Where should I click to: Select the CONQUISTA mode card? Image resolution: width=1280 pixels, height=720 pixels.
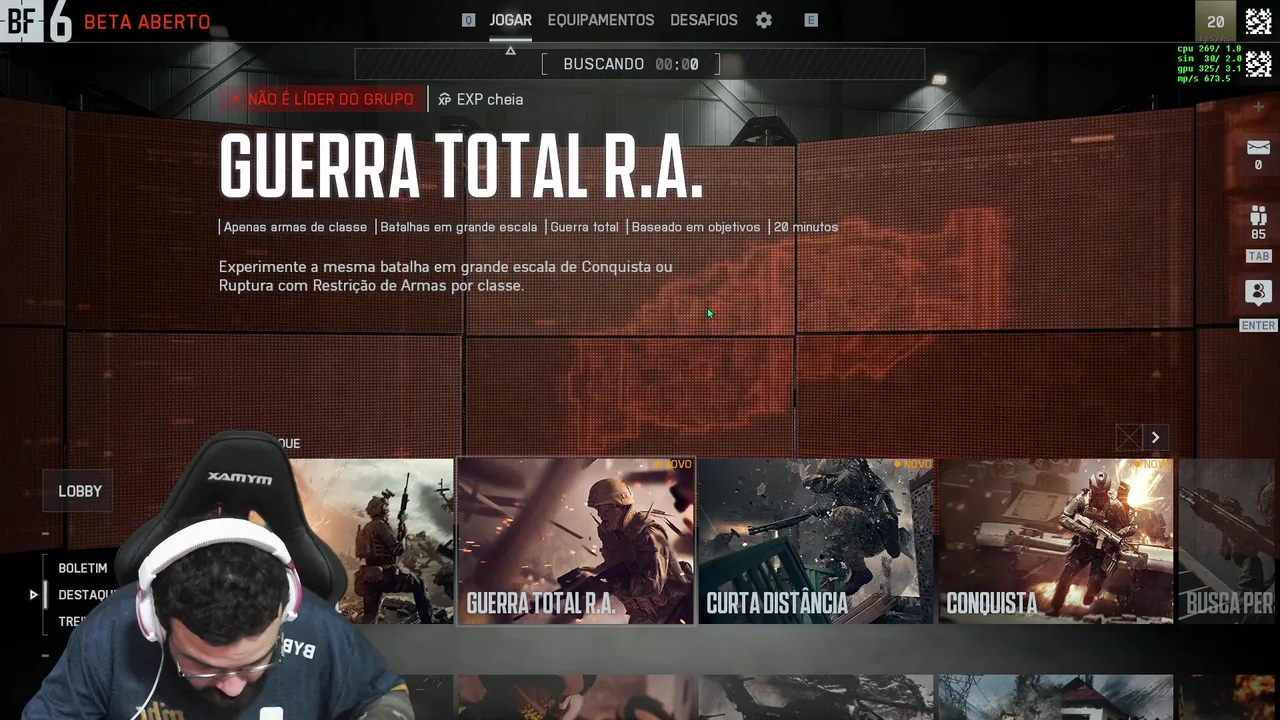click(1056, 541)
